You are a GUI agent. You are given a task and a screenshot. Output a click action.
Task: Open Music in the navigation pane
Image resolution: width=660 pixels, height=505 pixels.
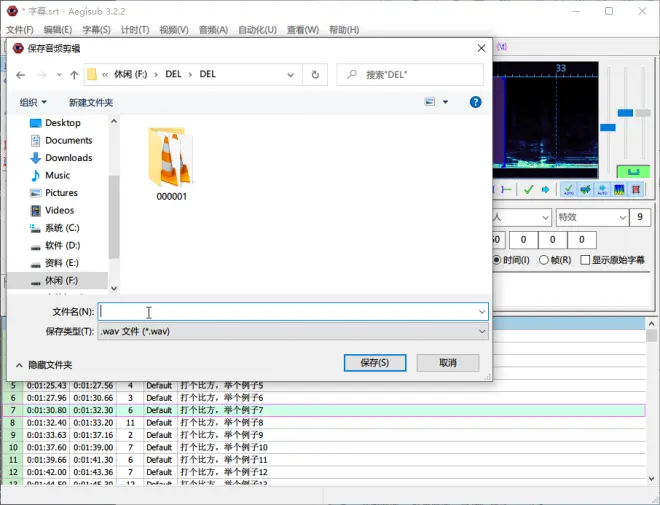(58, 175)
